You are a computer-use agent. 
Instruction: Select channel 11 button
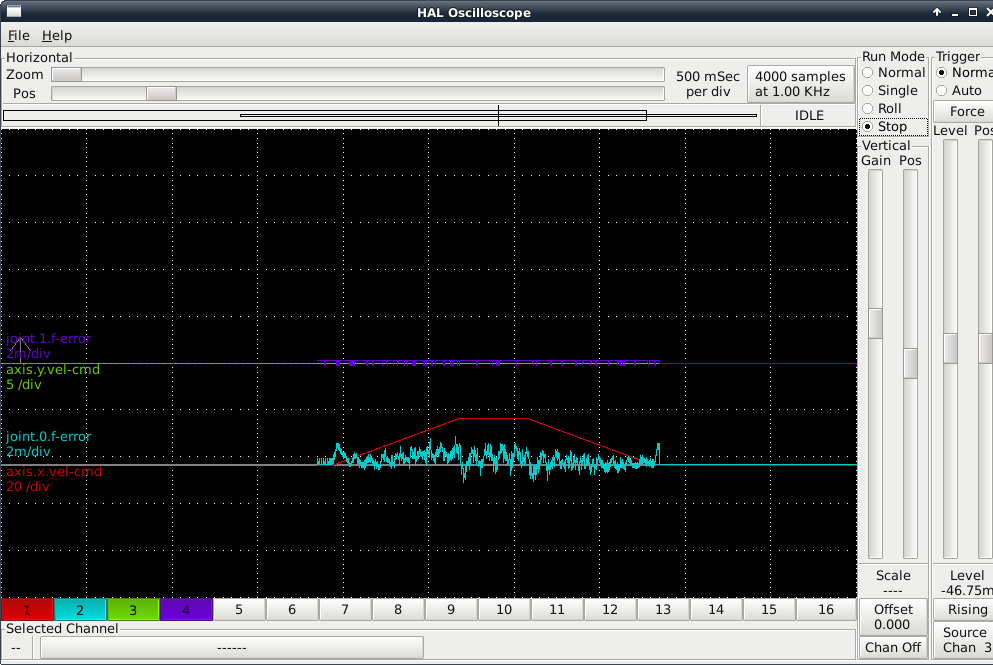point(557,609)
